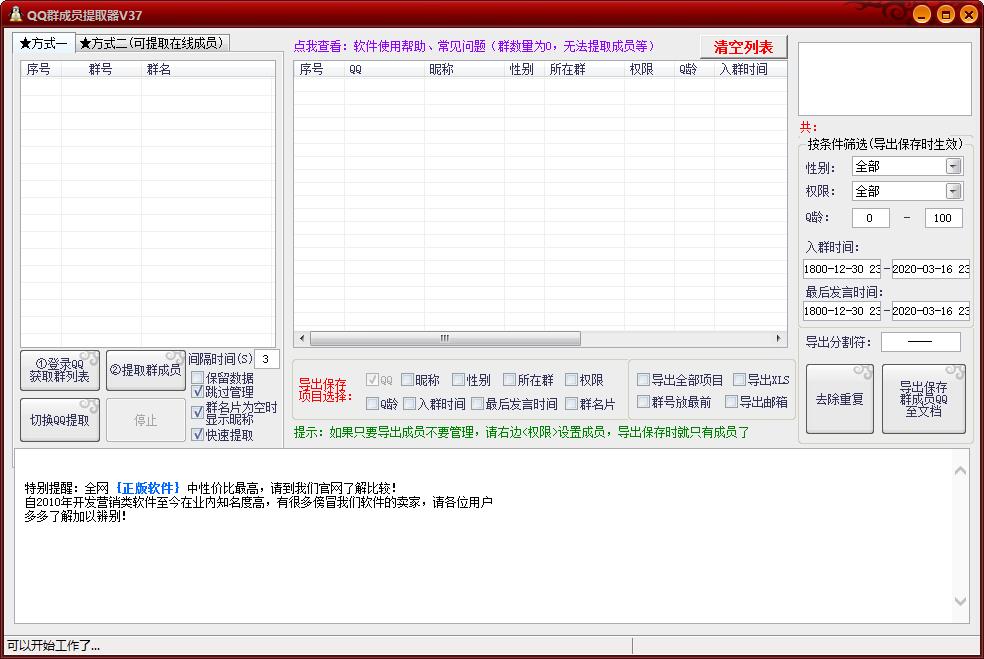The height and width of the screenshot is (659, 984).
Task: Click the 序号 column header in group list
Action: [x=41, y=69]
